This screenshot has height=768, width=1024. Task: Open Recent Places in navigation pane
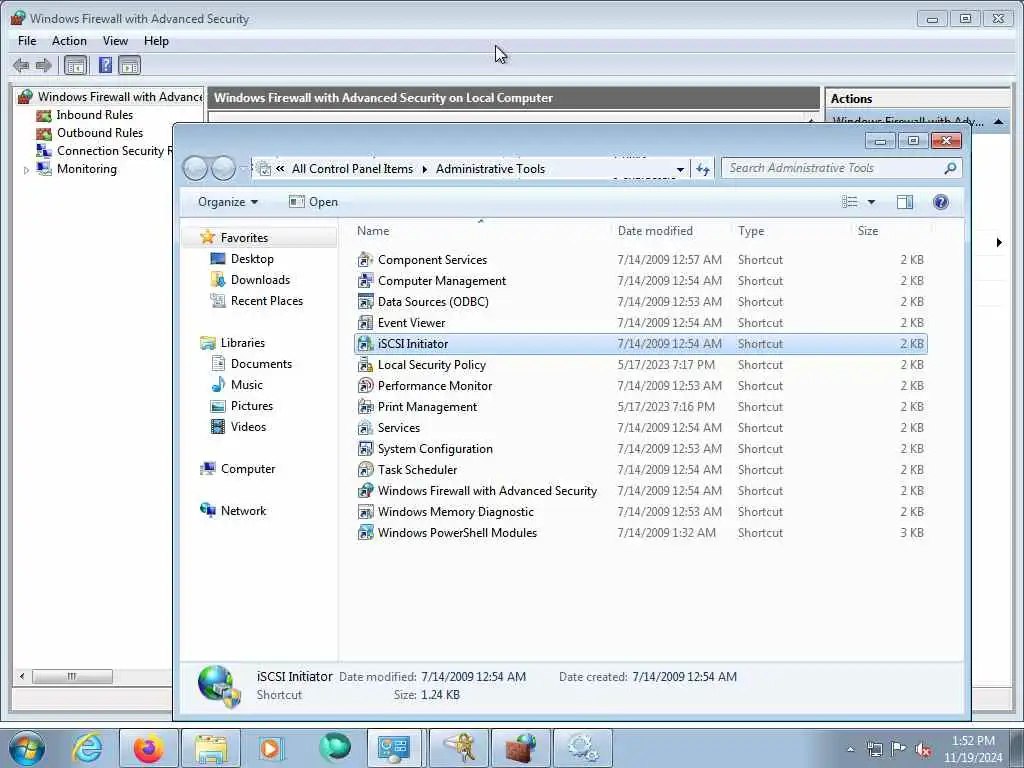click(266, 300)
